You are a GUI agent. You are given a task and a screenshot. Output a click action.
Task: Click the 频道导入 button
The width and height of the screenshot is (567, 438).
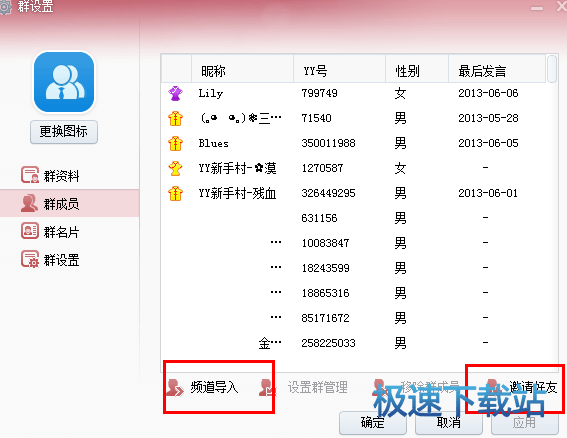tap(202, 387)
